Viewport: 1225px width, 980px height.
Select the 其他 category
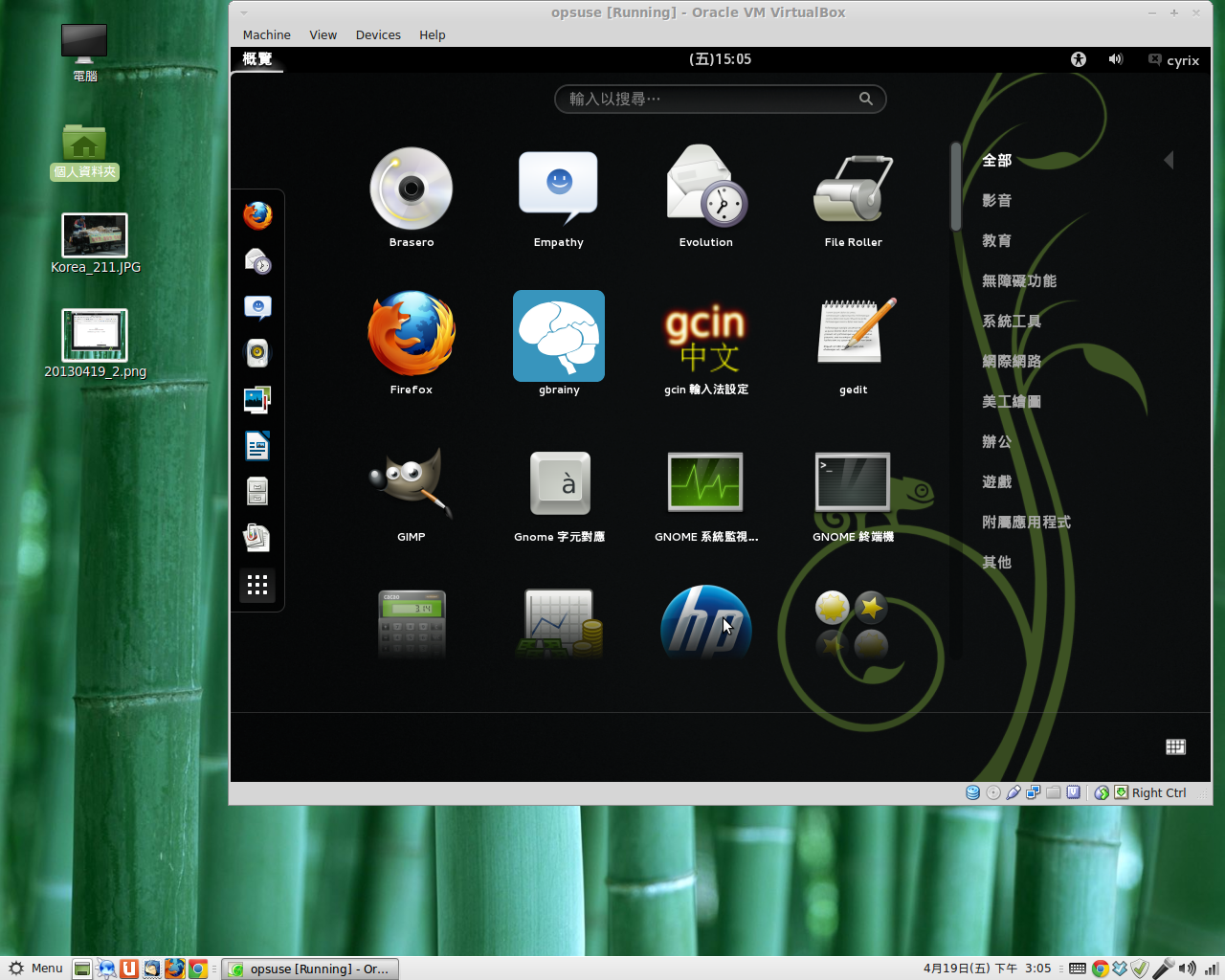(997, 563)
